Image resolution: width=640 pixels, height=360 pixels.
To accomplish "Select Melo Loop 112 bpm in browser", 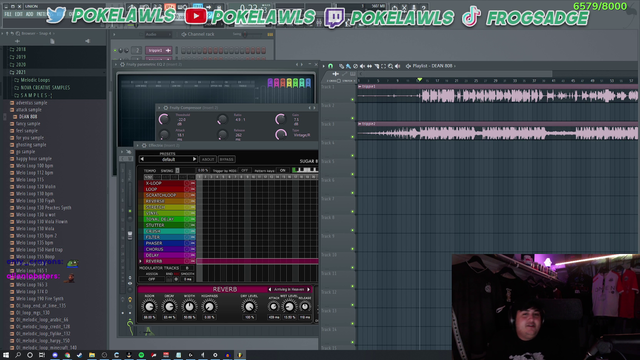I will click(x=34, y=173).
